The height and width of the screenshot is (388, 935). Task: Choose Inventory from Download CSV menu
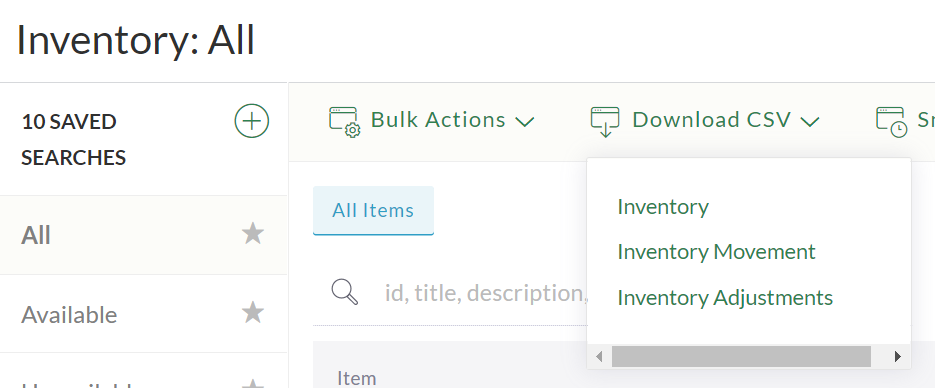[663, 207]
